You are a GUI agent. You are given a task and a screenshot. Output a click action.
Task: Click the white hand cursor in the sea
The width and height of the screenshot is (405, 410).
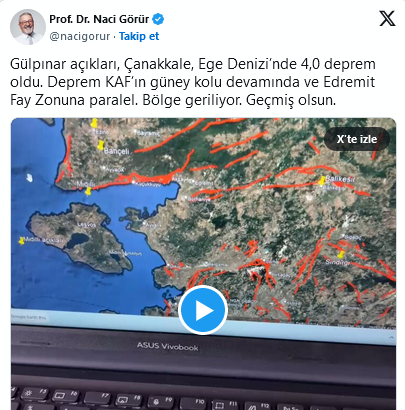click(x=30, y=178)
